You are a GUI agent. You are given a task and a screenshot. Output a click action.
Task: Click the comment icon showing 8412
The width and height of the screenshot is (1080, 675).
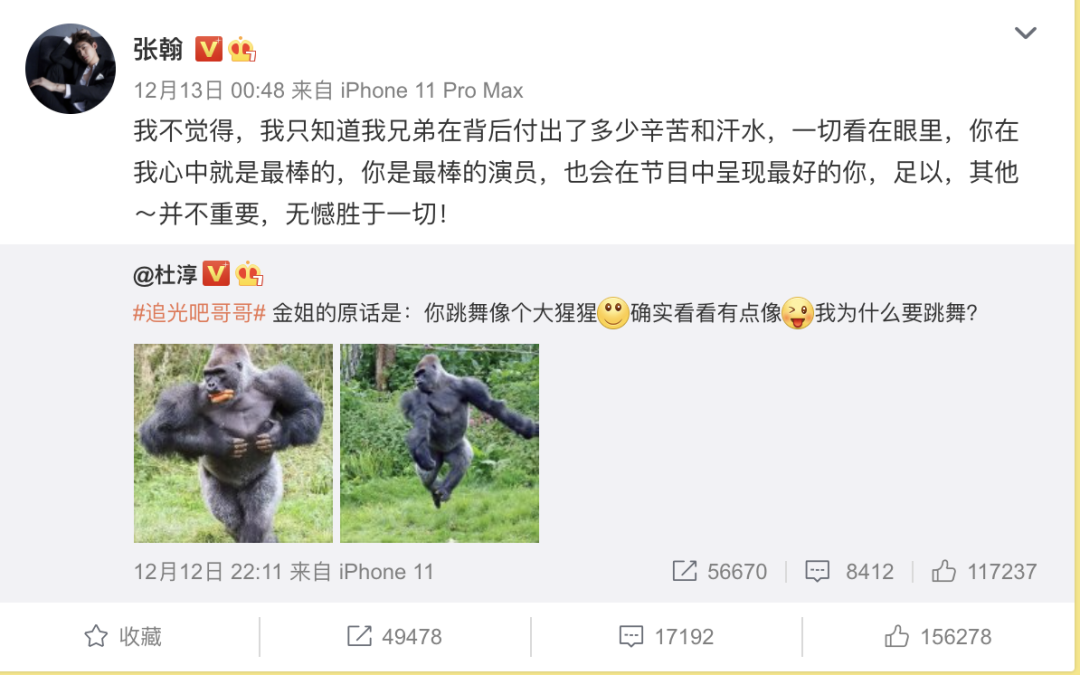[x=818, y=571]
